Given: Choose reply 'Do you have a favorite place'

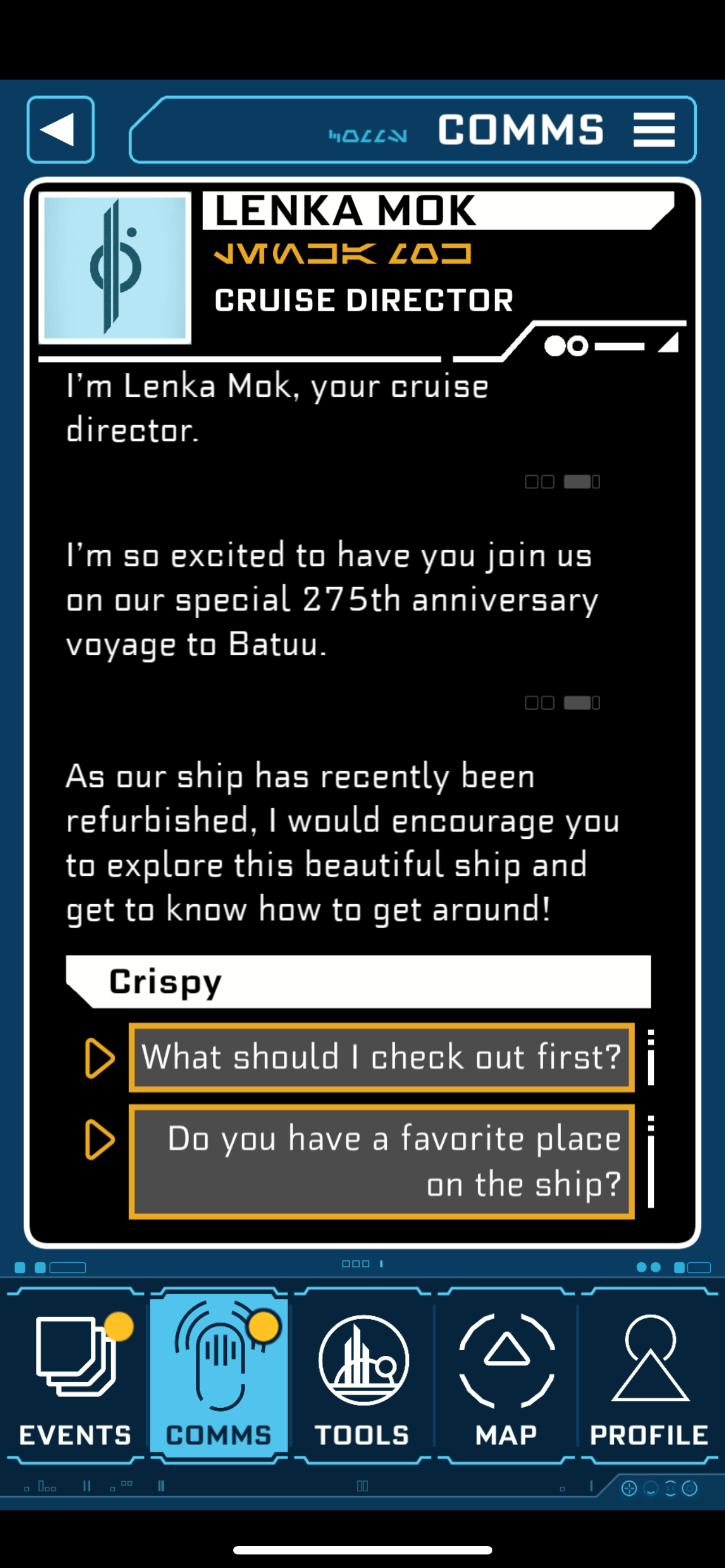Looking at the screenshot, I should click(382, 1162).
